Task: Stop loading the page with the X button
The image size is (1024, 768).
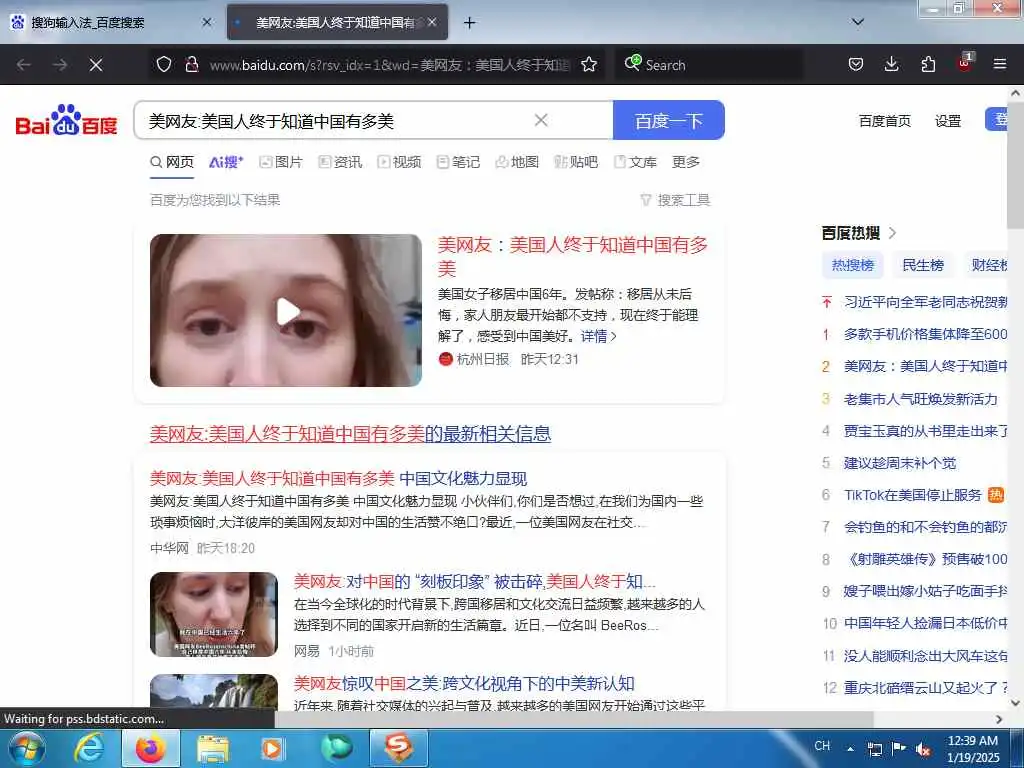Action: (x=96, y=65)
